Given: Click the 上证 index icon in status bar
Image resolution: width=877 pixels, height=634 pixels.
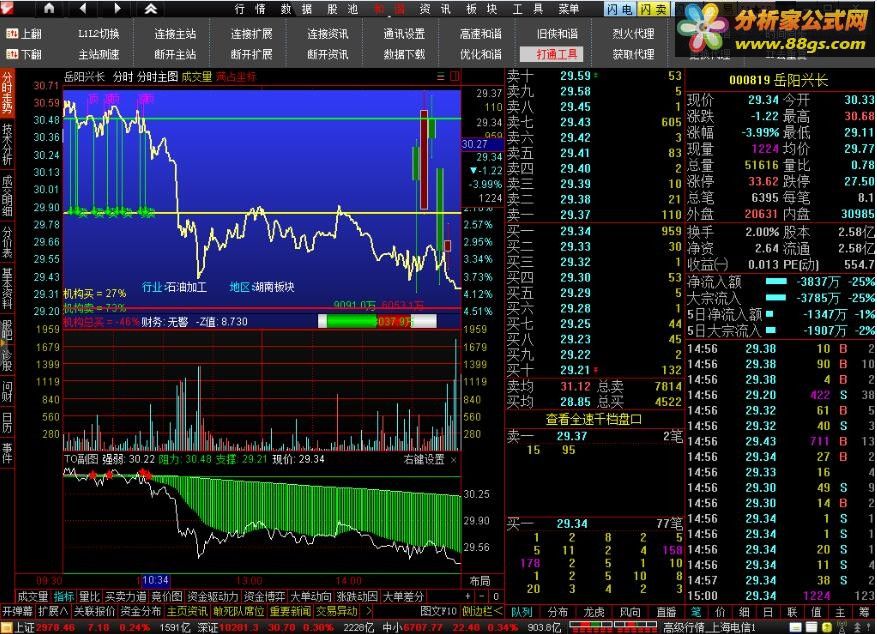Looking at the screenshot, I should pyautogui.click(x=7, y=627).
